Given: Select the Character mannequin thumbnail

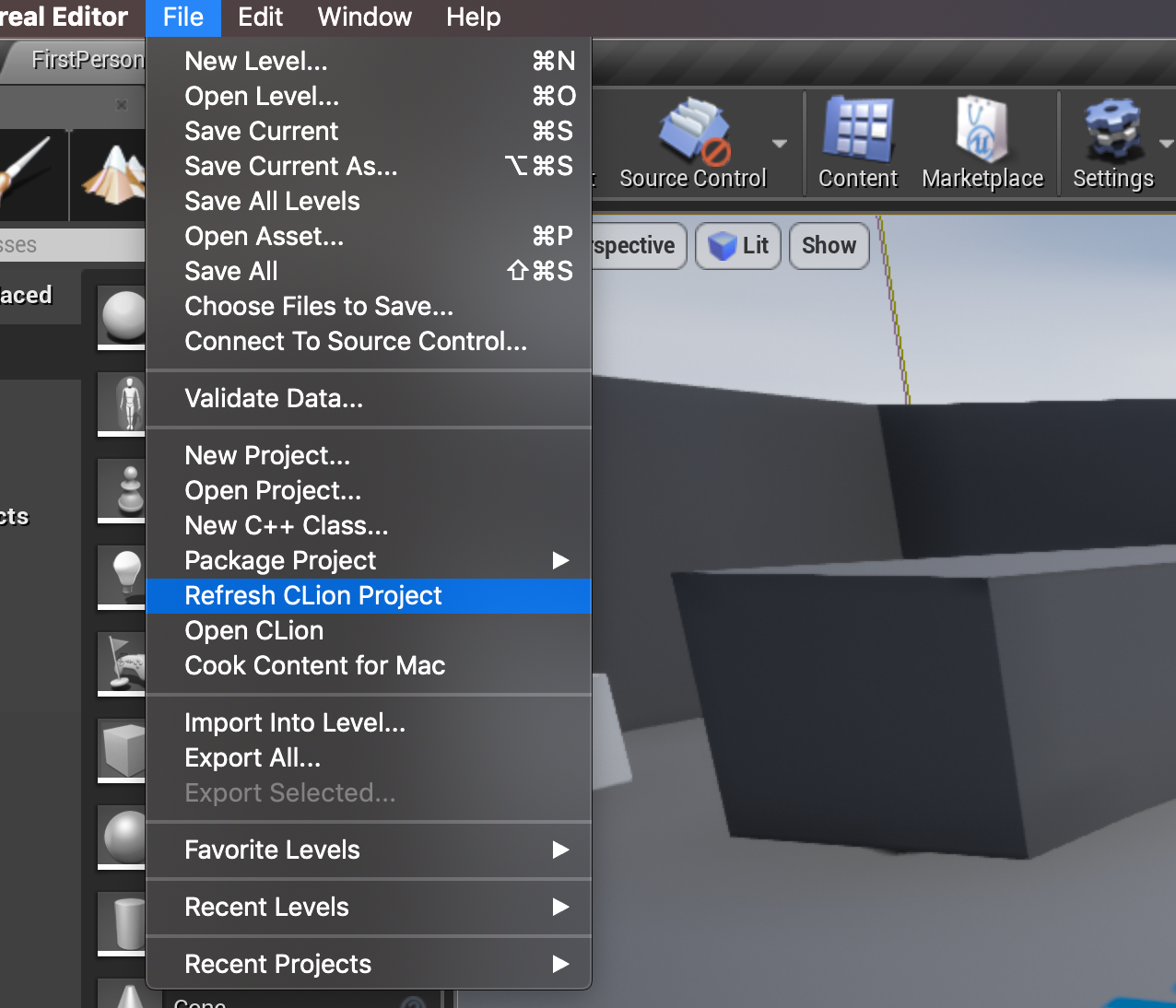Looking at the screenshot, I should click(x=123, y=404).
